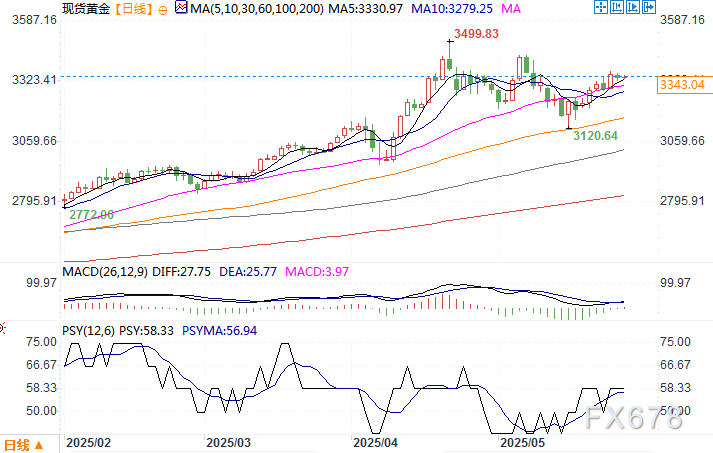Click the 现货黄金 chart title
Viewport: 713px width, 453px height.
85,8
